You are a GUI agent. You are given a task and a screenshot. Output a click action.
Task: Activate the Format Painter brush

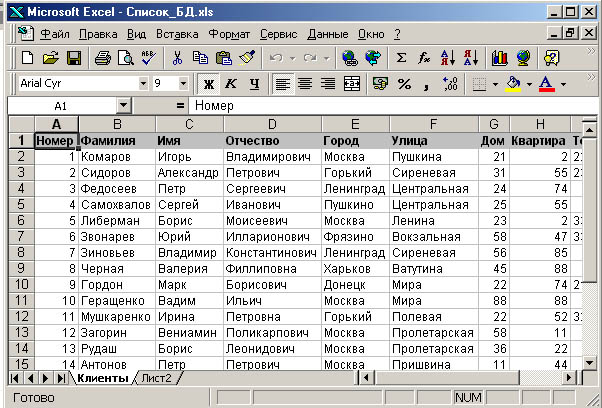click(x=247, y=58)
